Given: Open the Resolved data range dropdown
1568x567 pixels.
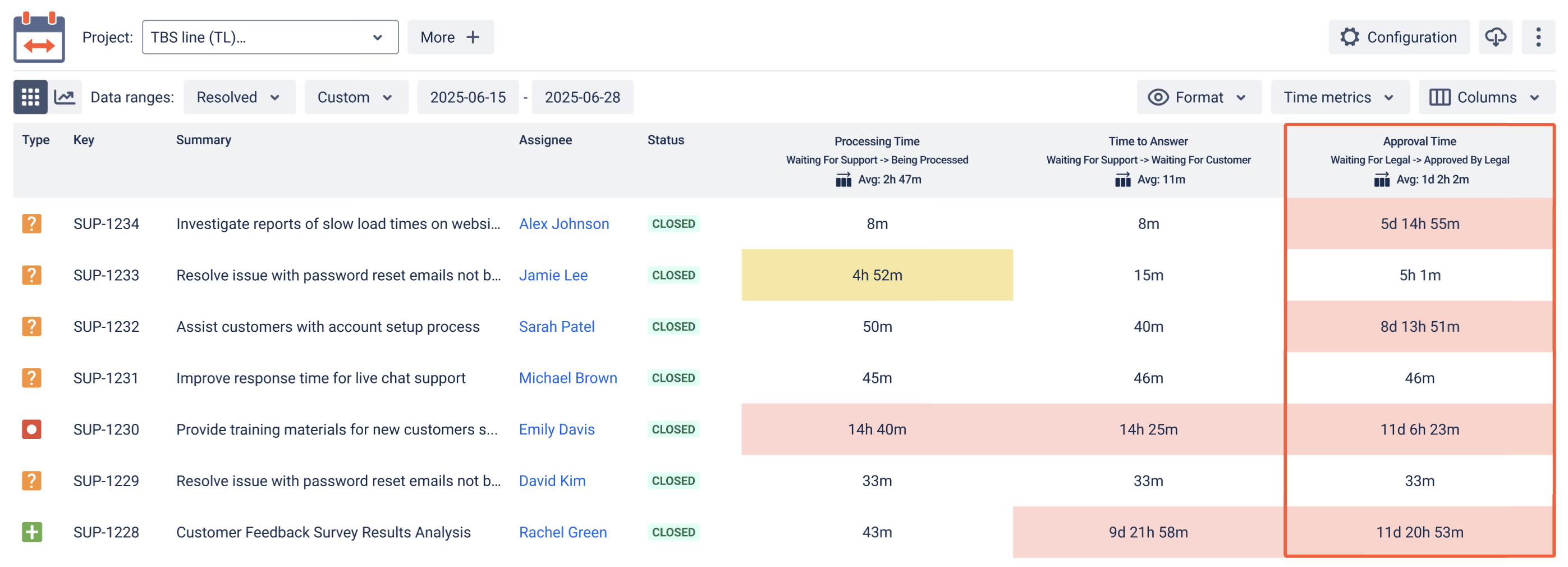Looking at the screenshot, I should 239,97.
